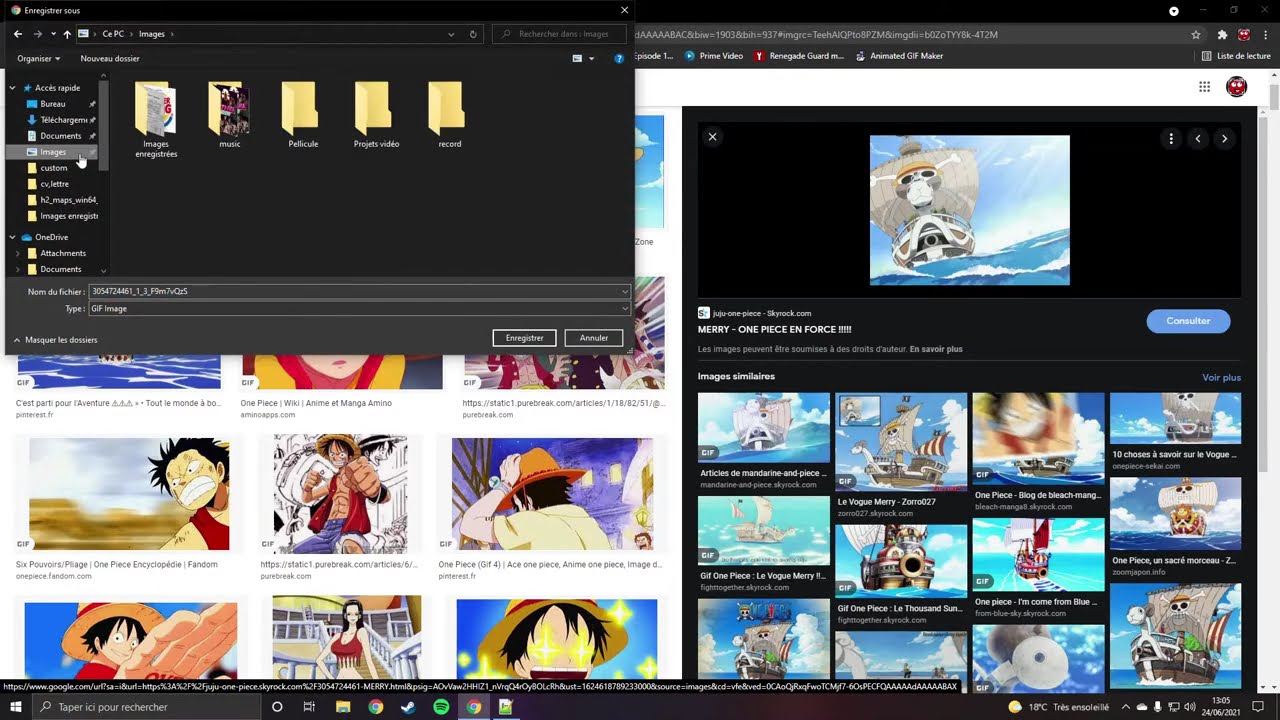Open the Type file format combo box
This screenshot has height=720, width=1280.
[x=359, y=309]
